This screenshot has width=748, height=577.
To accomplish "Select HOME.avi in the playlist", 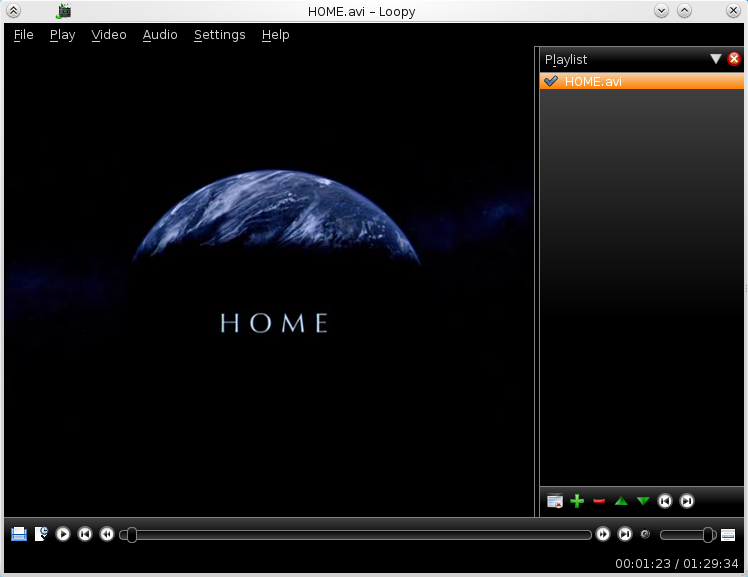I will tap(642, 81).
